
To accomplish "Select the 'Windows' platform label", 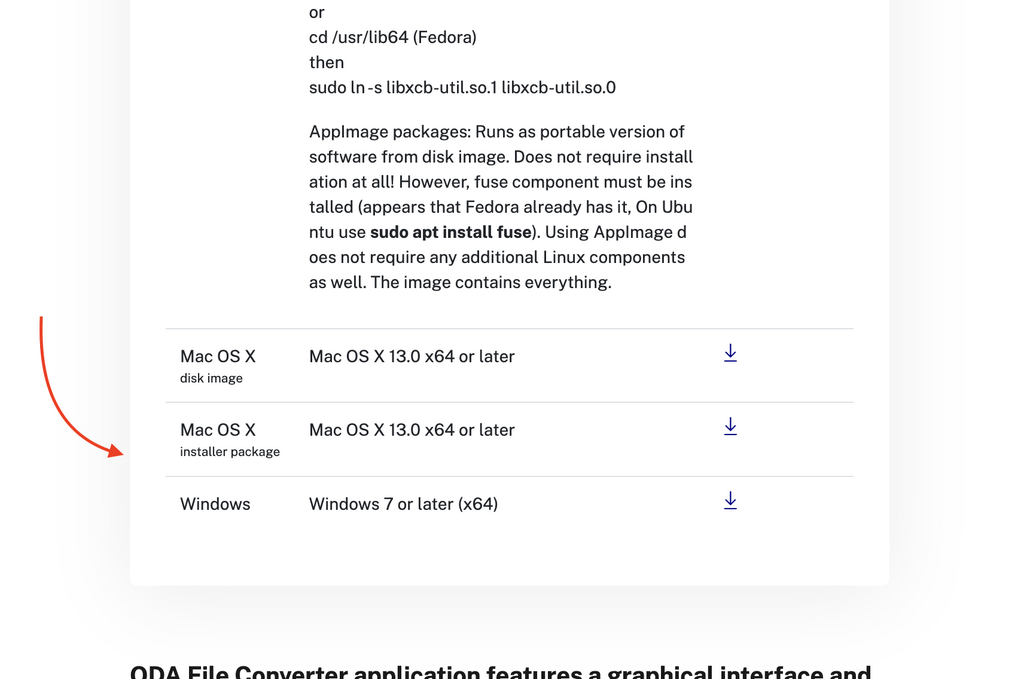I will [x=216, y=504].
